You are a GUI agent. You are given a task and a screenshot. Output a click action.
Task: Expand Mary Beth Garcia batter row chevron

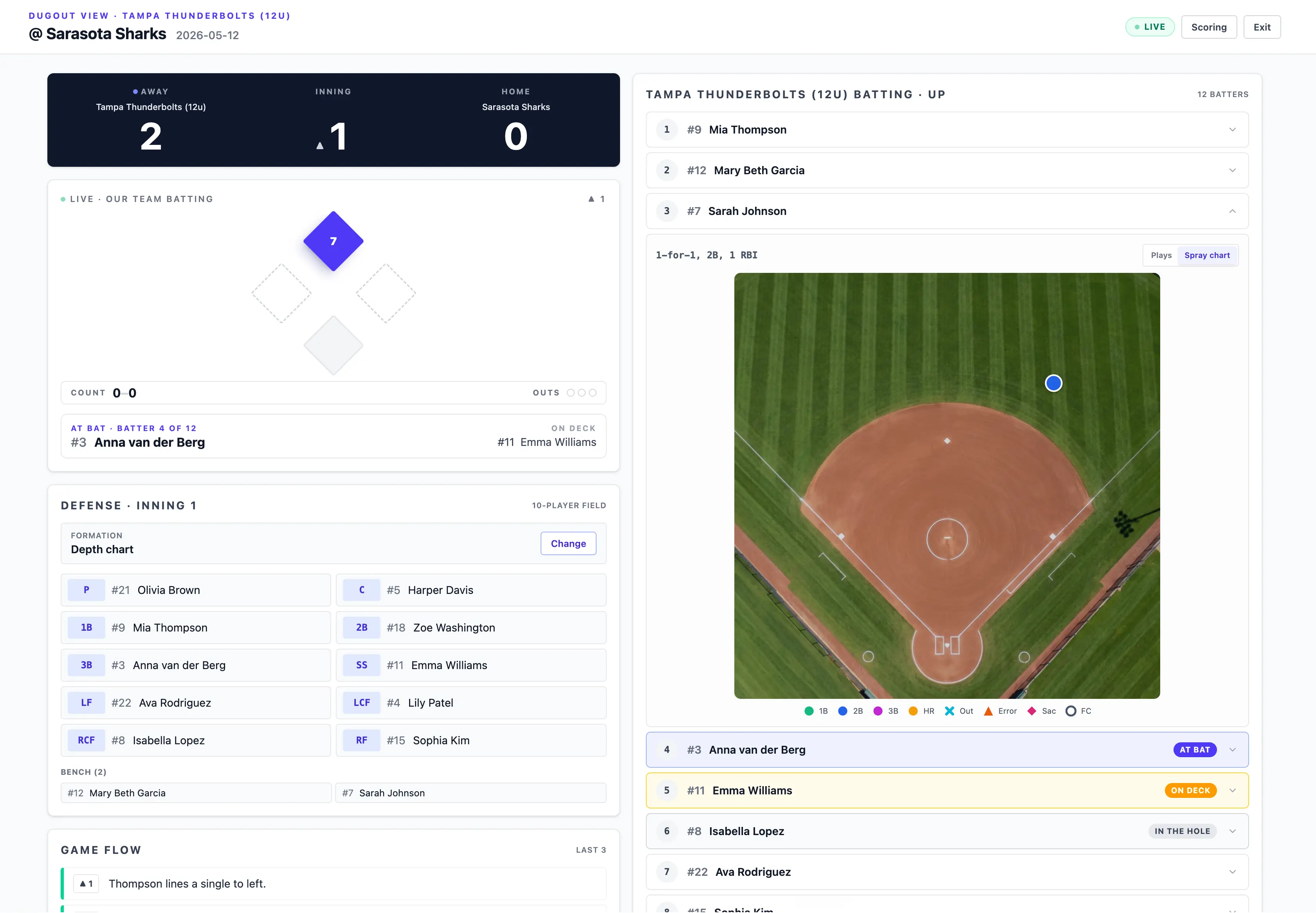click(1233, 170)
